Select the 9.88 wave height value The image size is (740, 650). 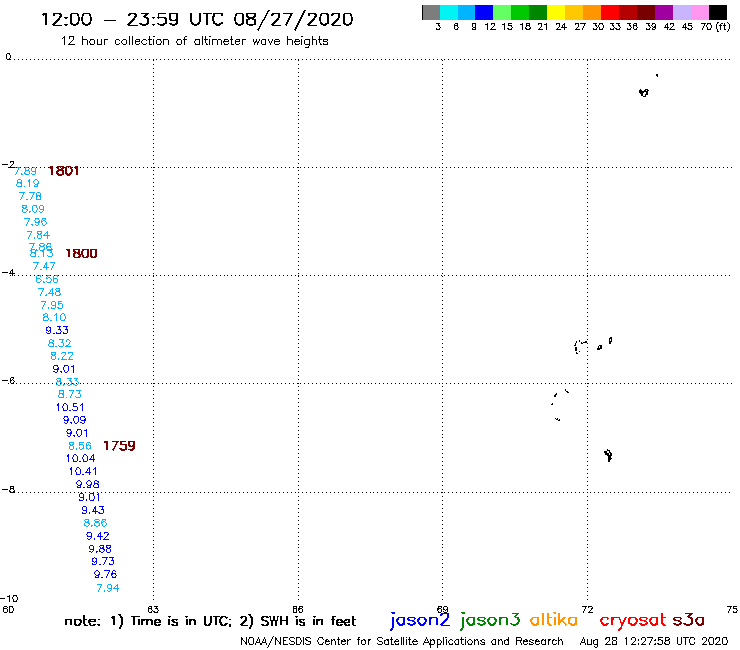click(100, 549)
